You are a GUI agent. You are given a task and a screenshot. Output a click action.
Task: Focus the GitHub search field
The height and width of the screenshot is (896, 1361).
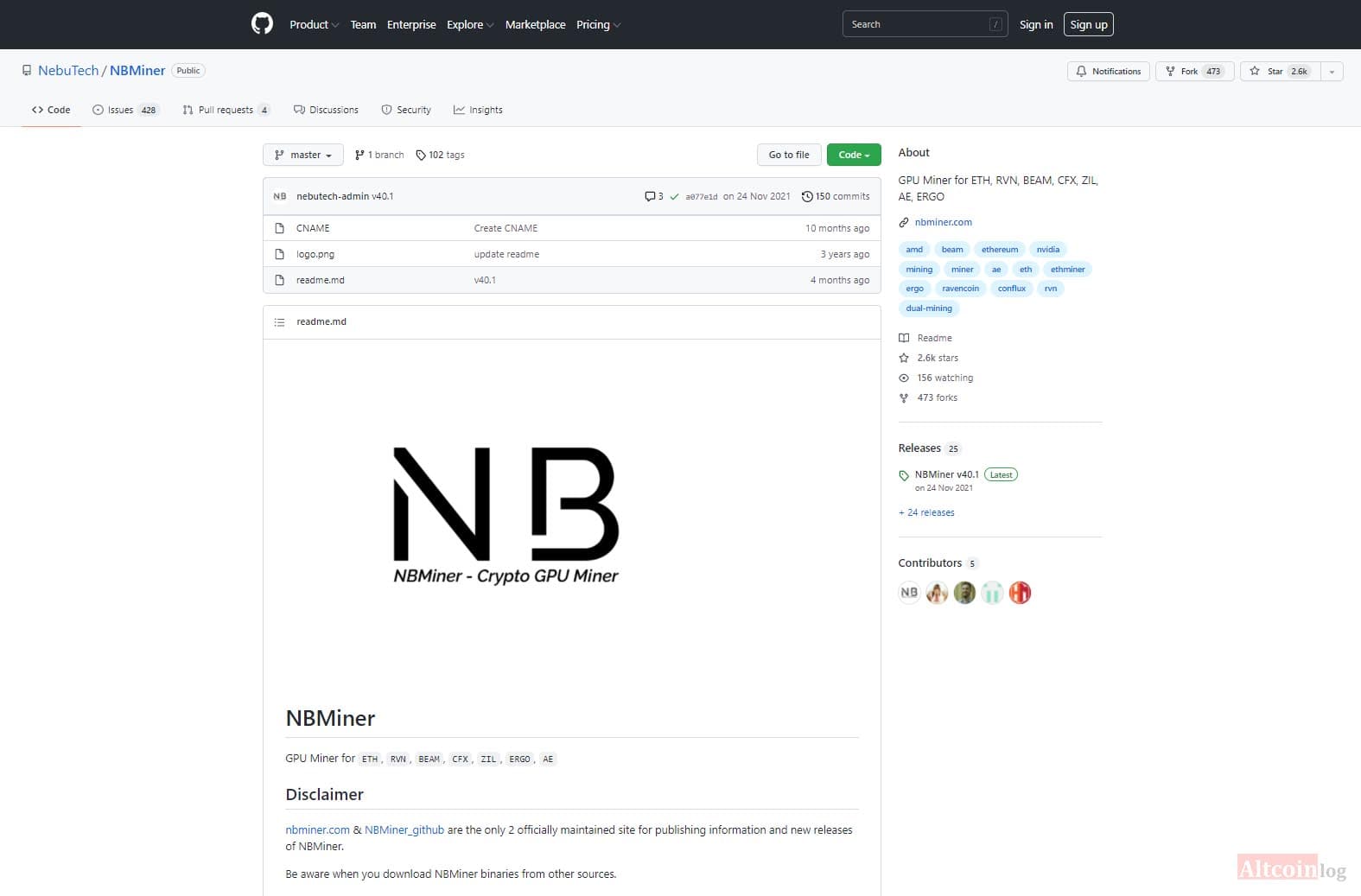click(x=925, y=25)
